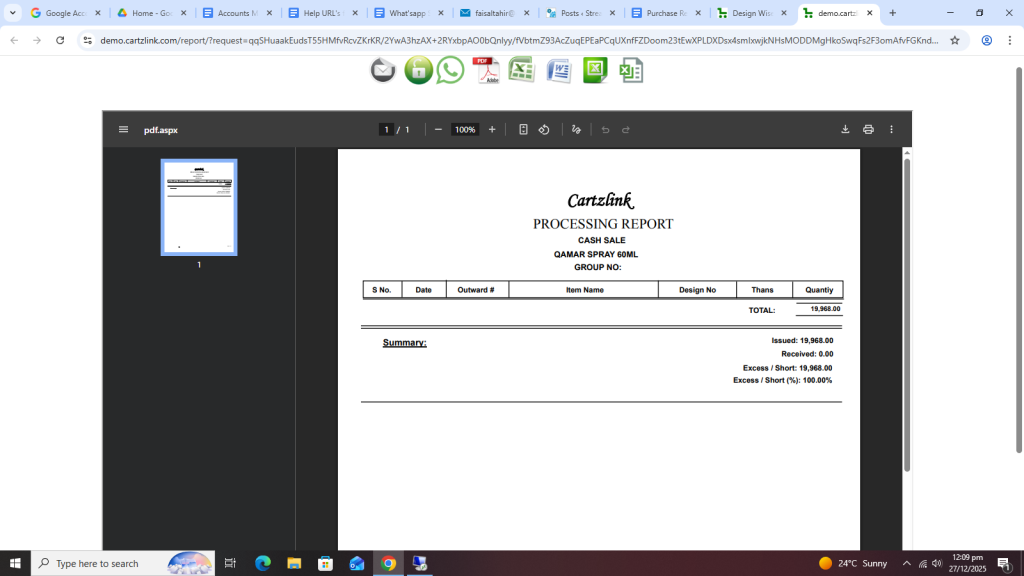Zoom out the PDF document
This screenshot has width=1024, height=576.
(438, 130)
